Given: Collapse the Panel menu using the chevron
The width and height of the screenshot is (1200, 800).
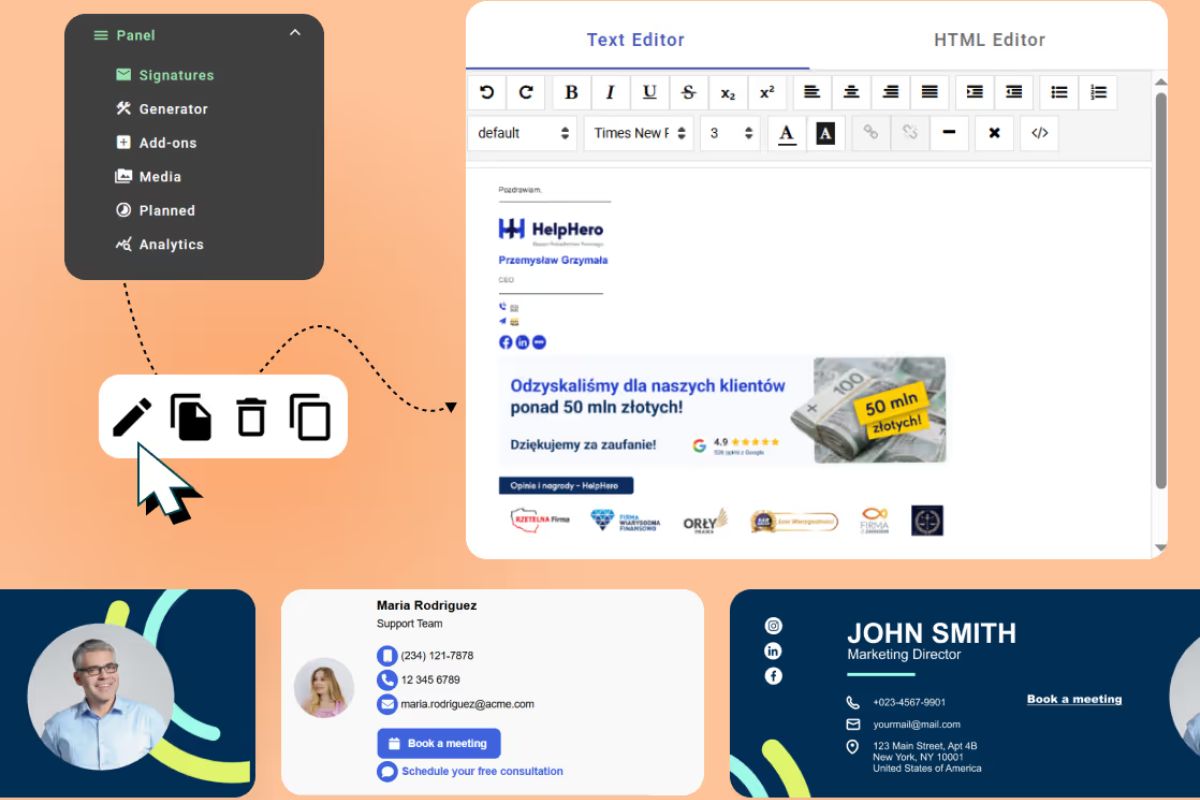Looking at the screenshot, I should [x=294, y=34].
